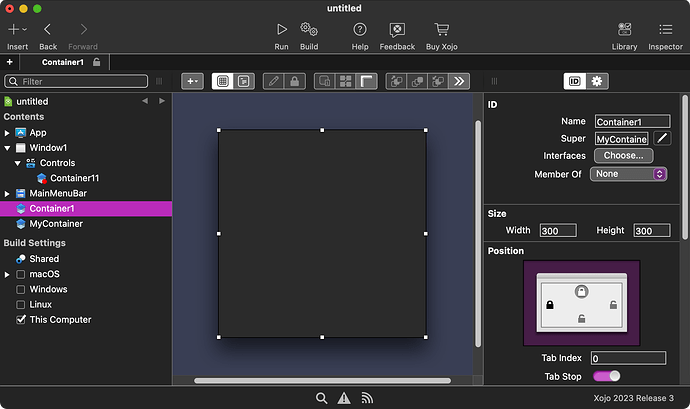Click the pencil icon beside Super field
The width and height of the screenshot is (690, 409).
[663, 138]
